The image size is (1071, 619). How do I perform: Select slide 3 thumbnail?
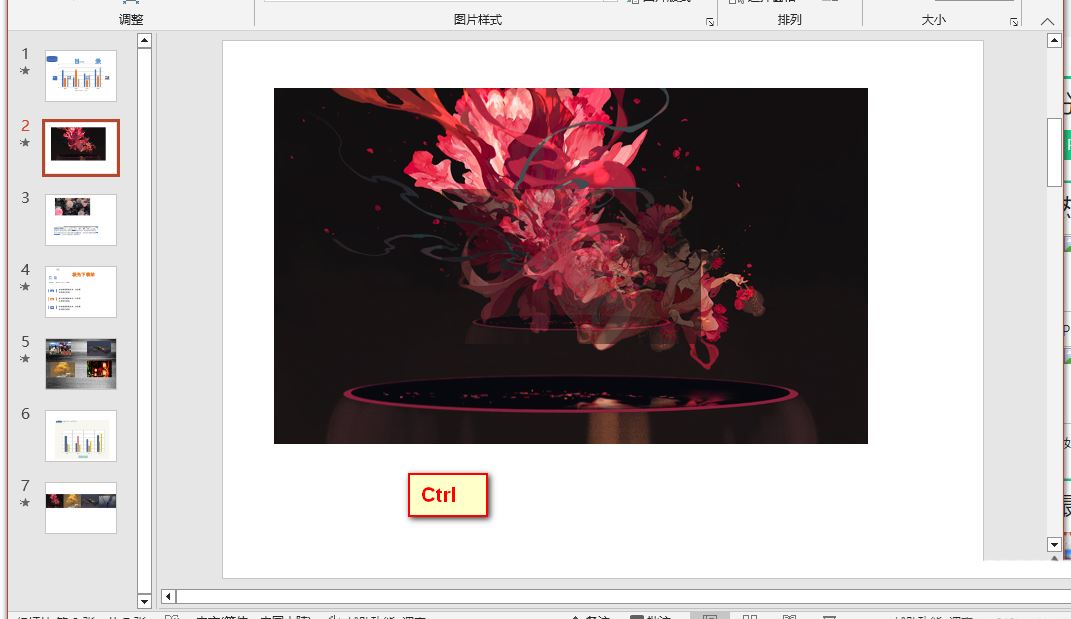click(x=81, y=219)
